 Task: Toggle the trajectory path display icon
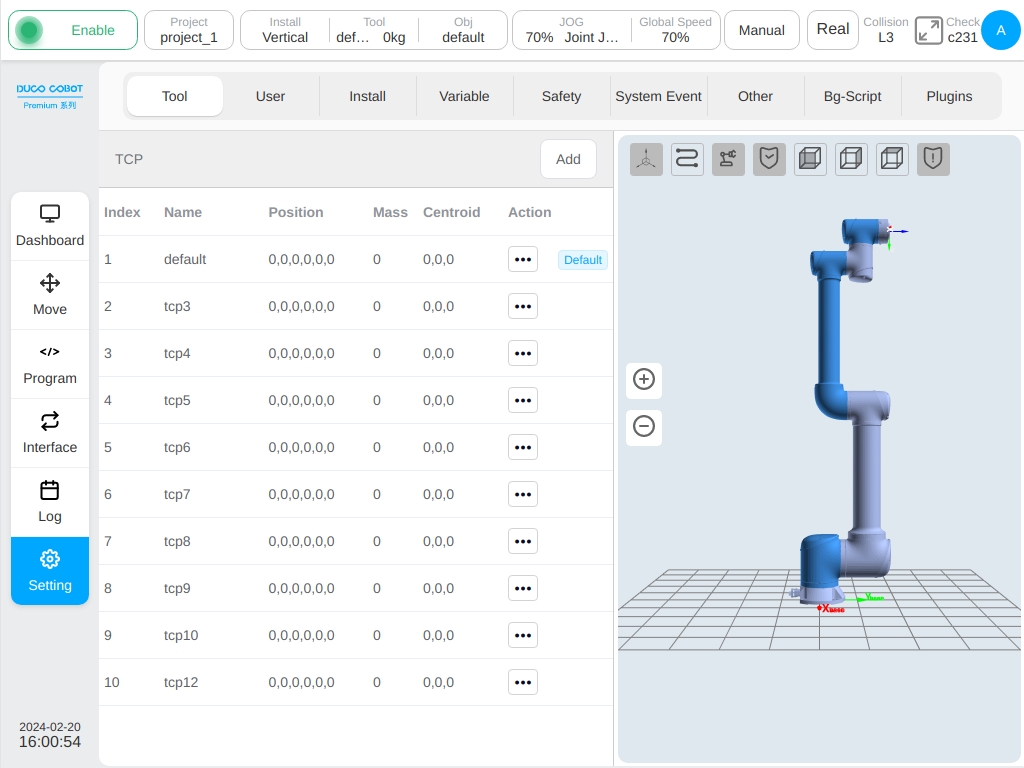(x=687, y=159)
